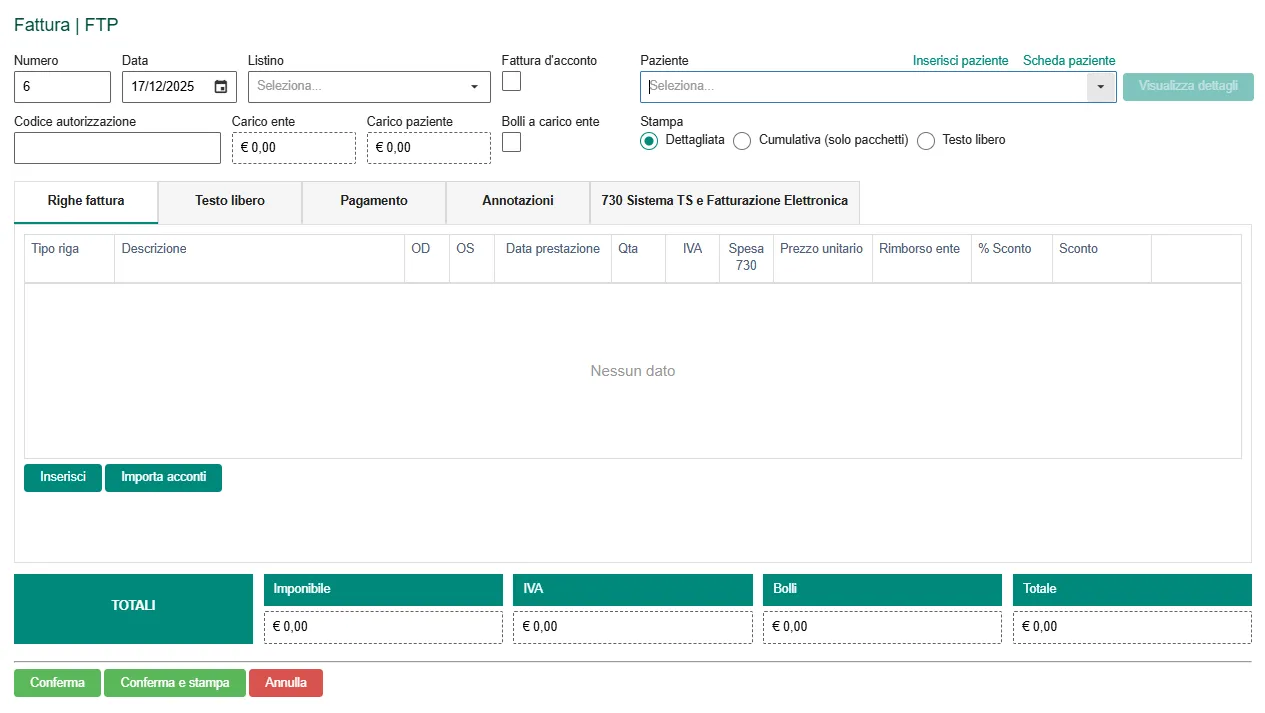Click Conferma e stampa button
The width and height of the screenshot is (1265, 713).
point(175,683)
